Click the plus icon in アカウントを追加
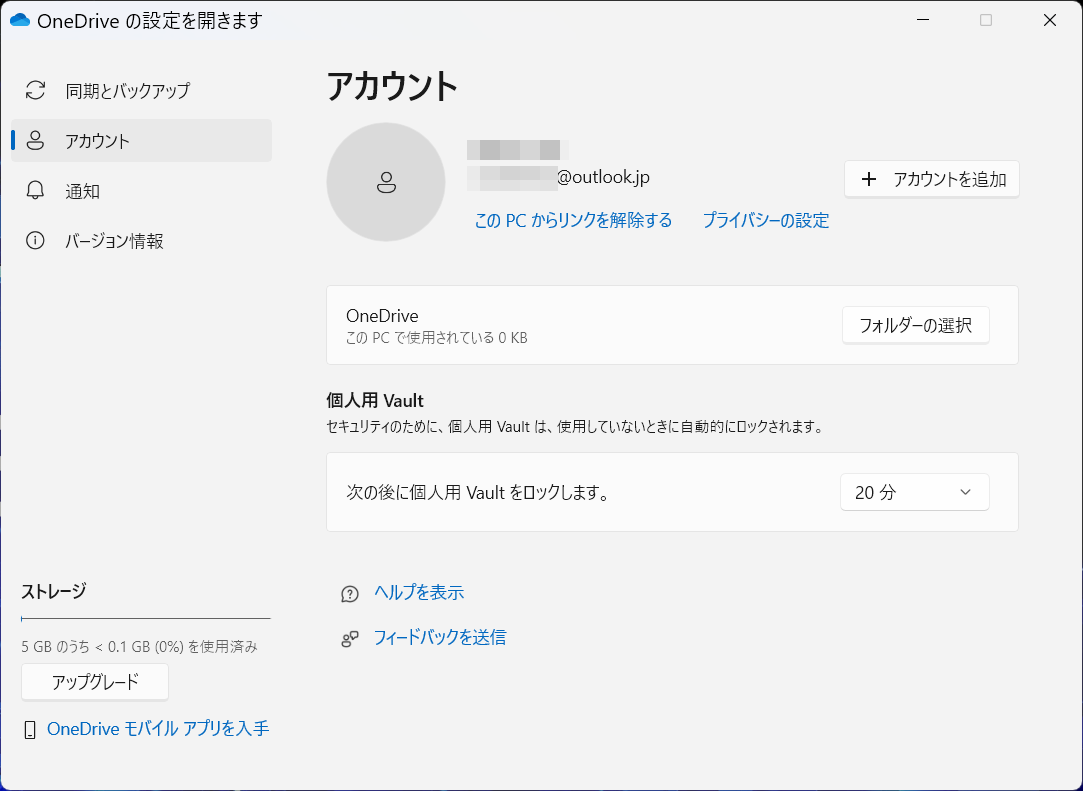1083x791 pixels. 869,180
